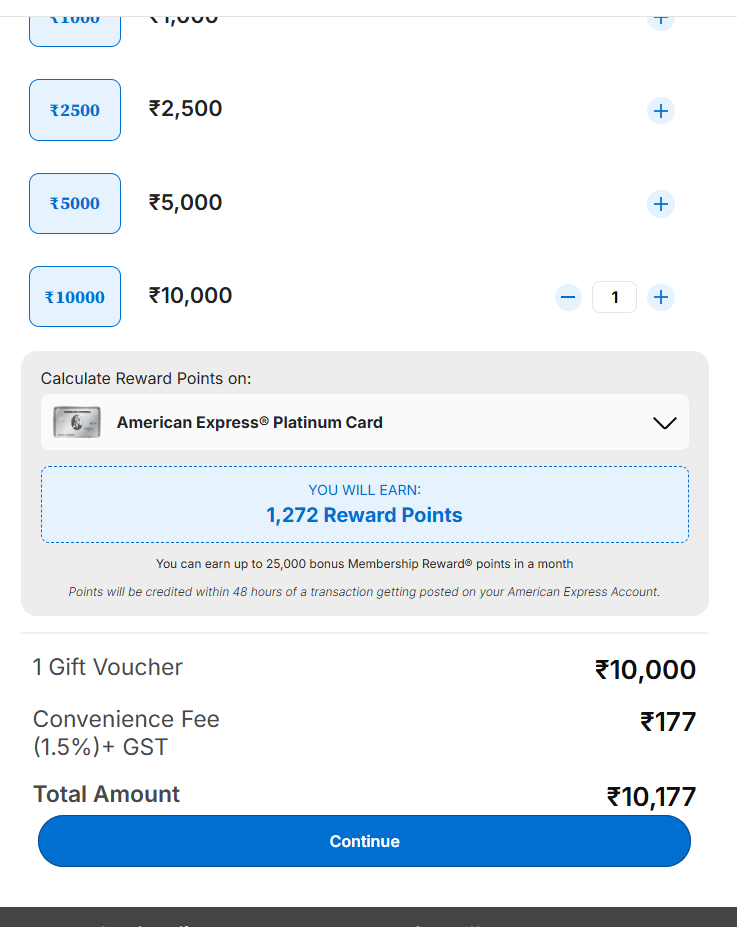737x927 pixels.
Task: Expand the card selector chevron
Action: (664, 422)
